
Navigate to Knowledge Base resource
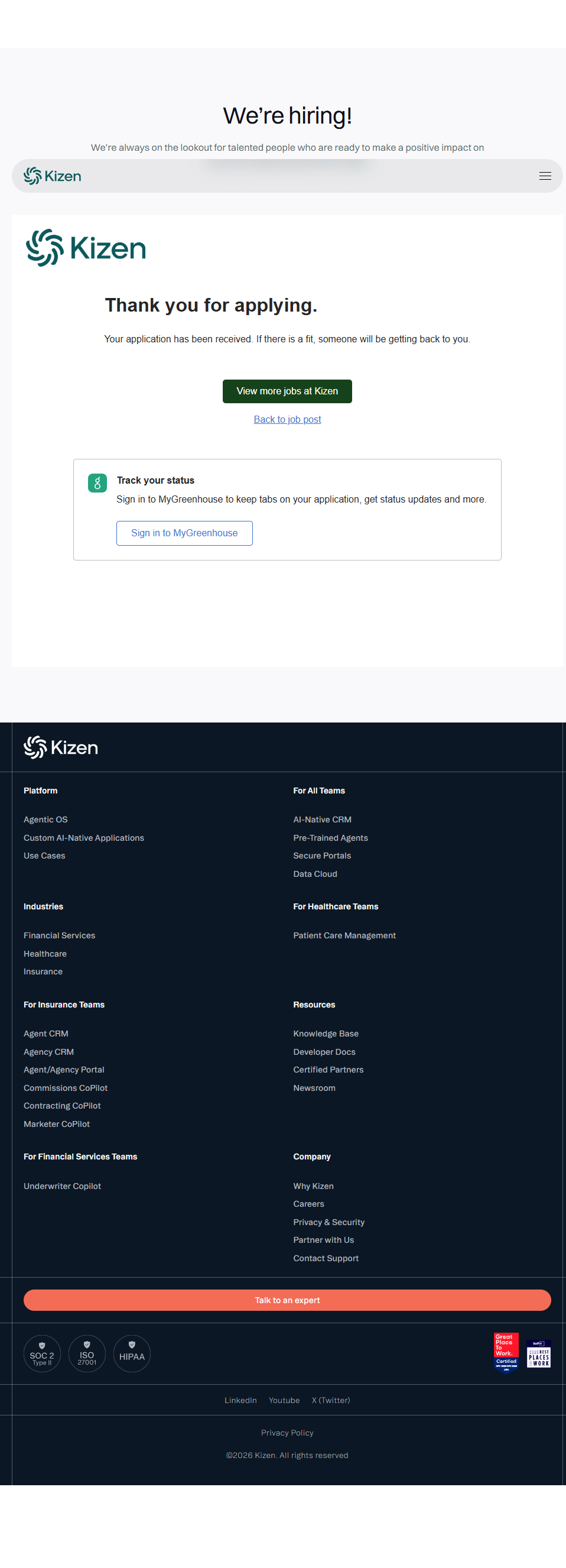pyautogui.click(x=326, y=1033)
